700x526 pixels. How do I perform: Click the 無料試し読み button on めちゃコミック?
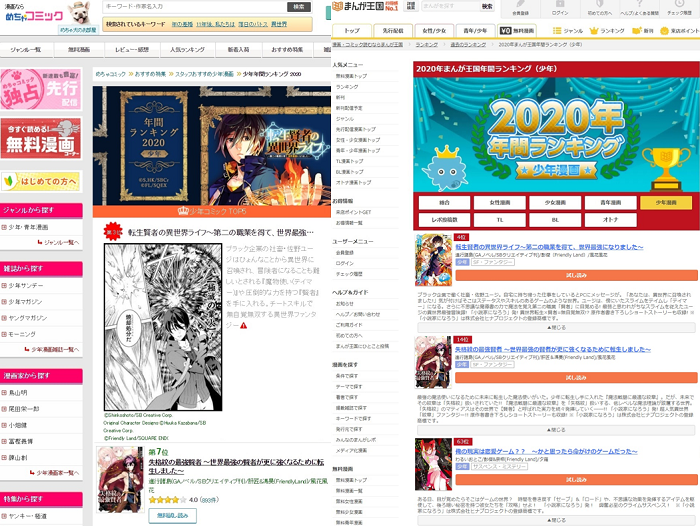pos(172,515)
